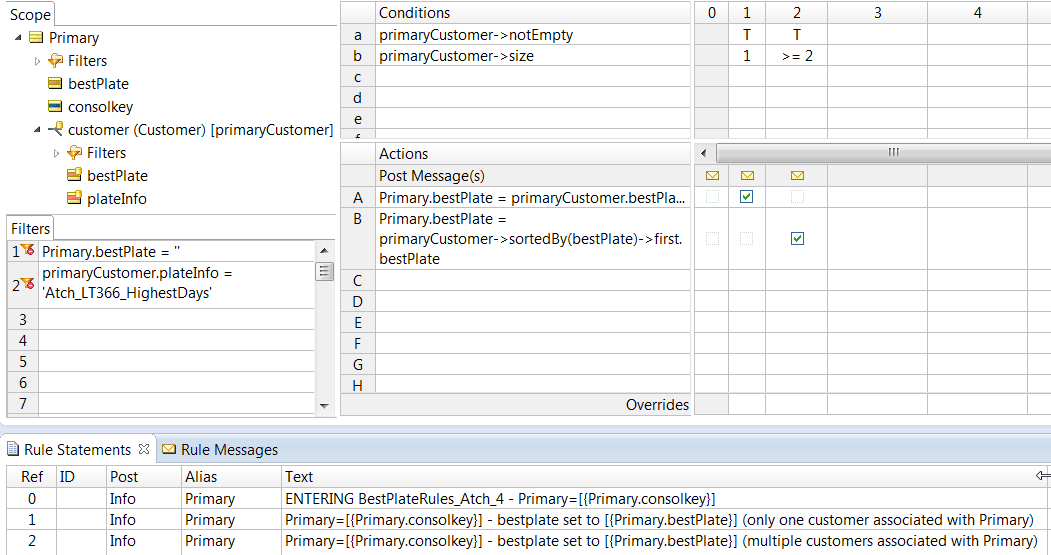Click the Filters list scroll down arrow
The height and width of the screenshot is (555, 1051).
tap(324, 406)
